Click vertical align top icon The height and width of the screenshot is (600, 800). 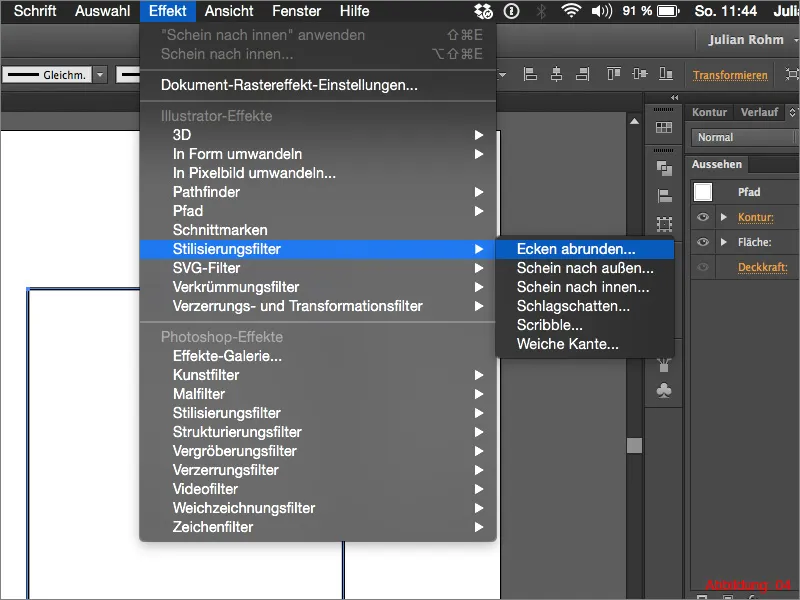point(613,74)
